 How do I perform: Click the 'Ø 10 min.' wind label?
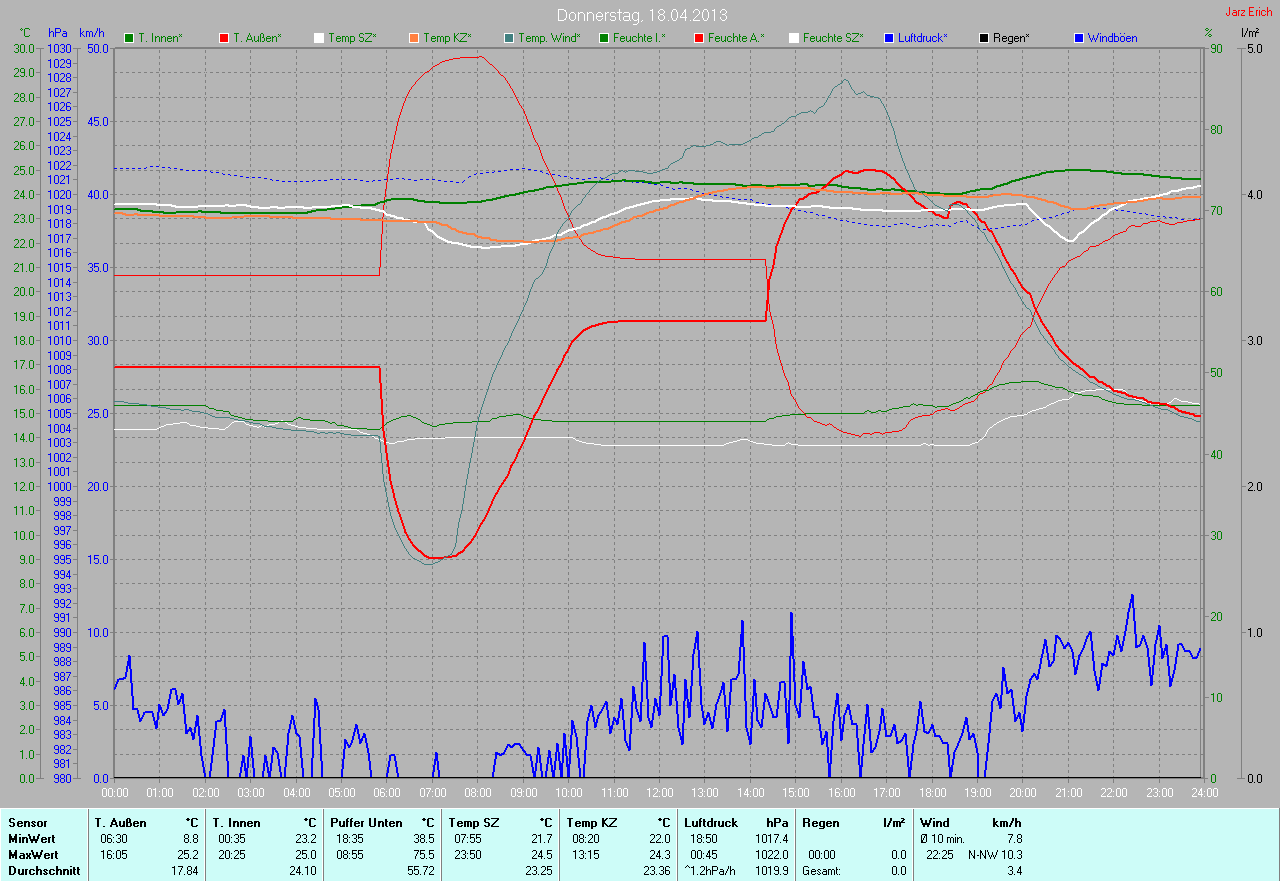[942, 838]
